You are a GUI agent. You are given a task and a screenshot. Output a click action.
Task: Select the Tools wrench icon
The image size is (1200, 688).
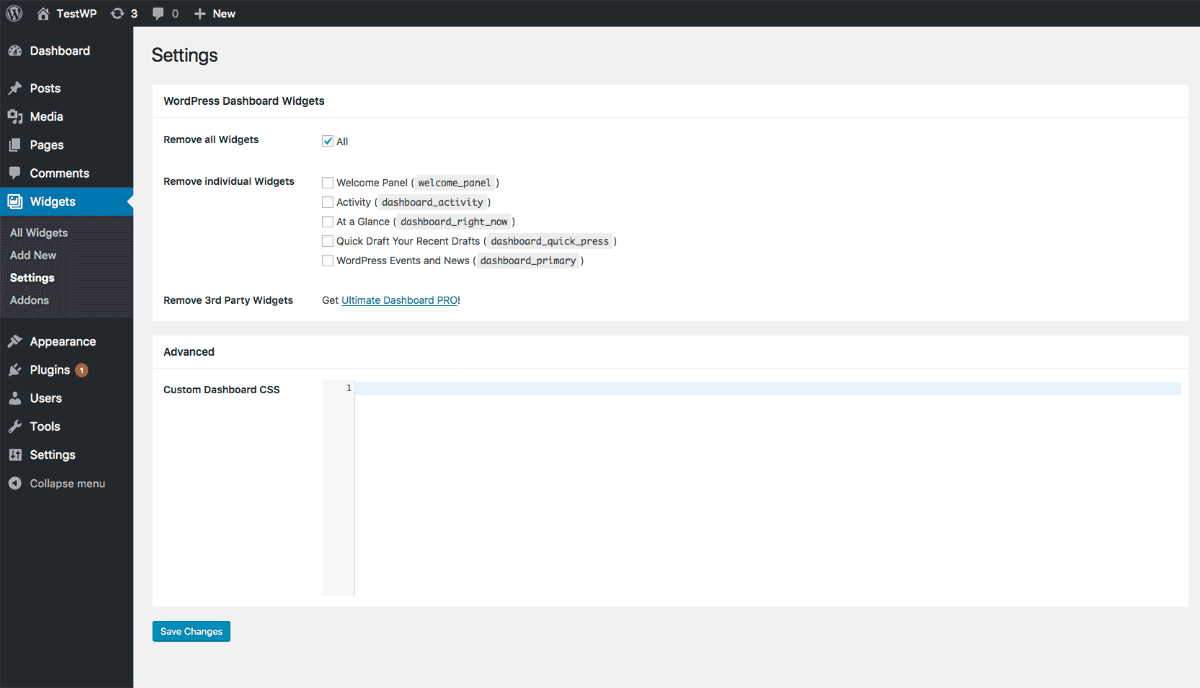[15, 427]
